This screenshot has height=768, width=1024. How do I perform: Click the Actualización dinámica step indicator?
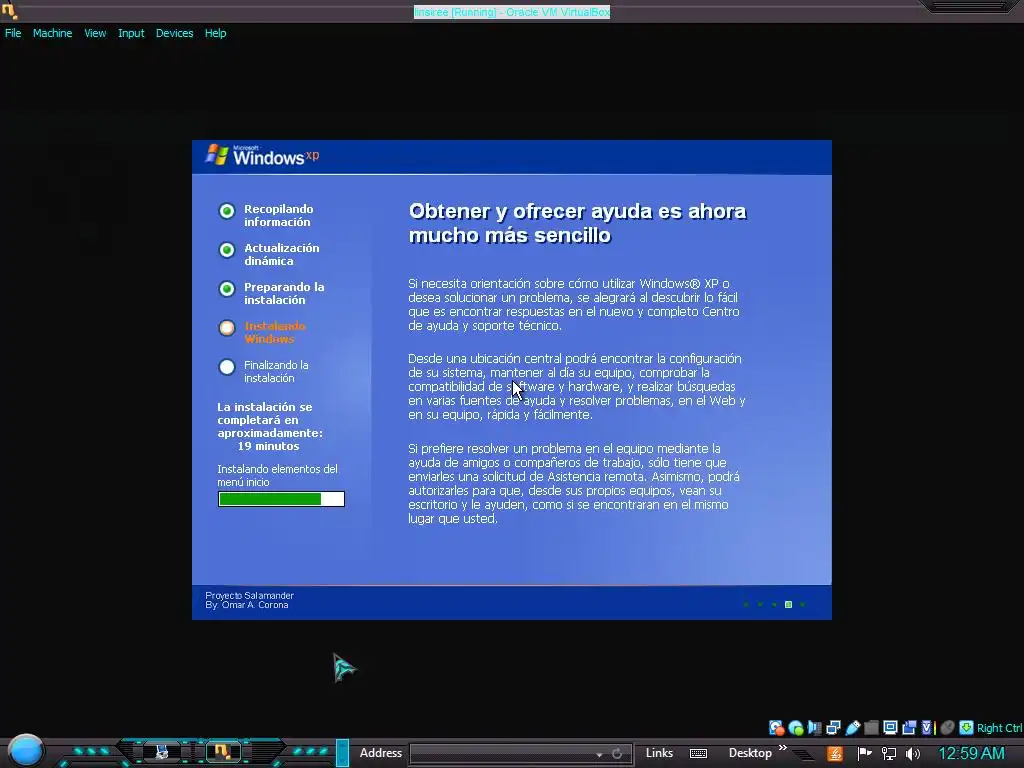point(227,250)
